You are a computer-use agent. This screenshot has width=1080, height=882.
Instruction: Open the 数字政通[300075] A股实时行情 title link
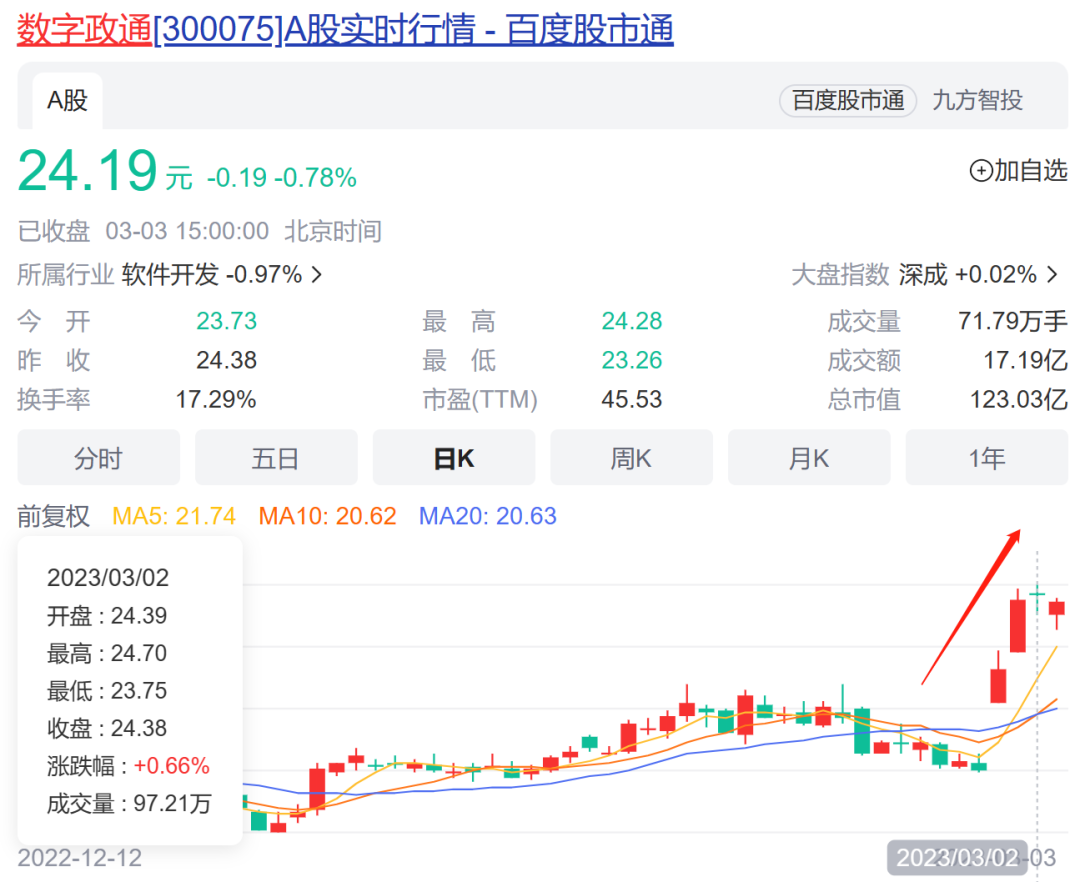coord(345,30)
